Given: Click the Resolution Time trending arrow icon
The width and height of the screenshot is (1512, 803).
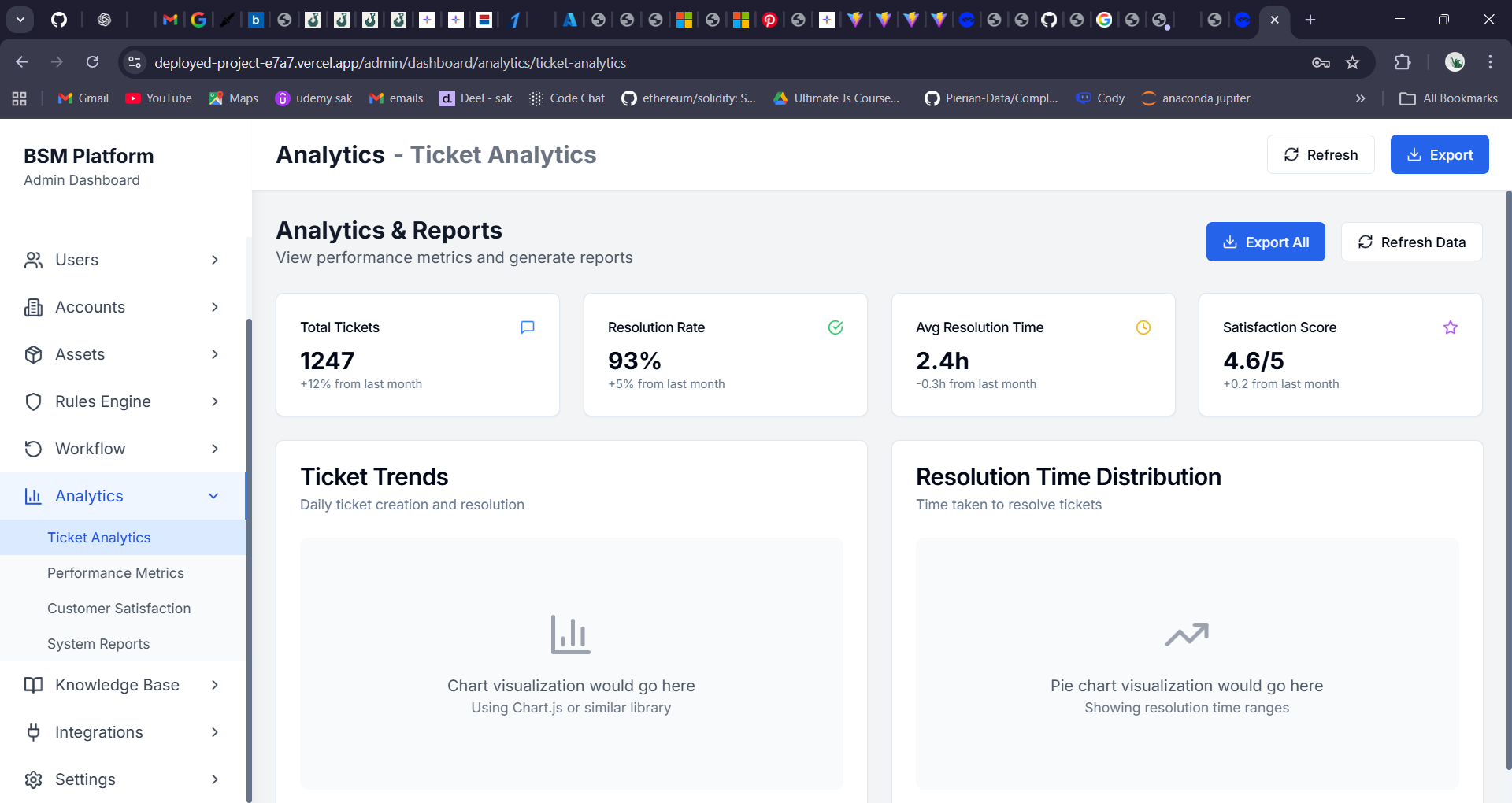Looking at the screenshot, I should pos(1187,635).
